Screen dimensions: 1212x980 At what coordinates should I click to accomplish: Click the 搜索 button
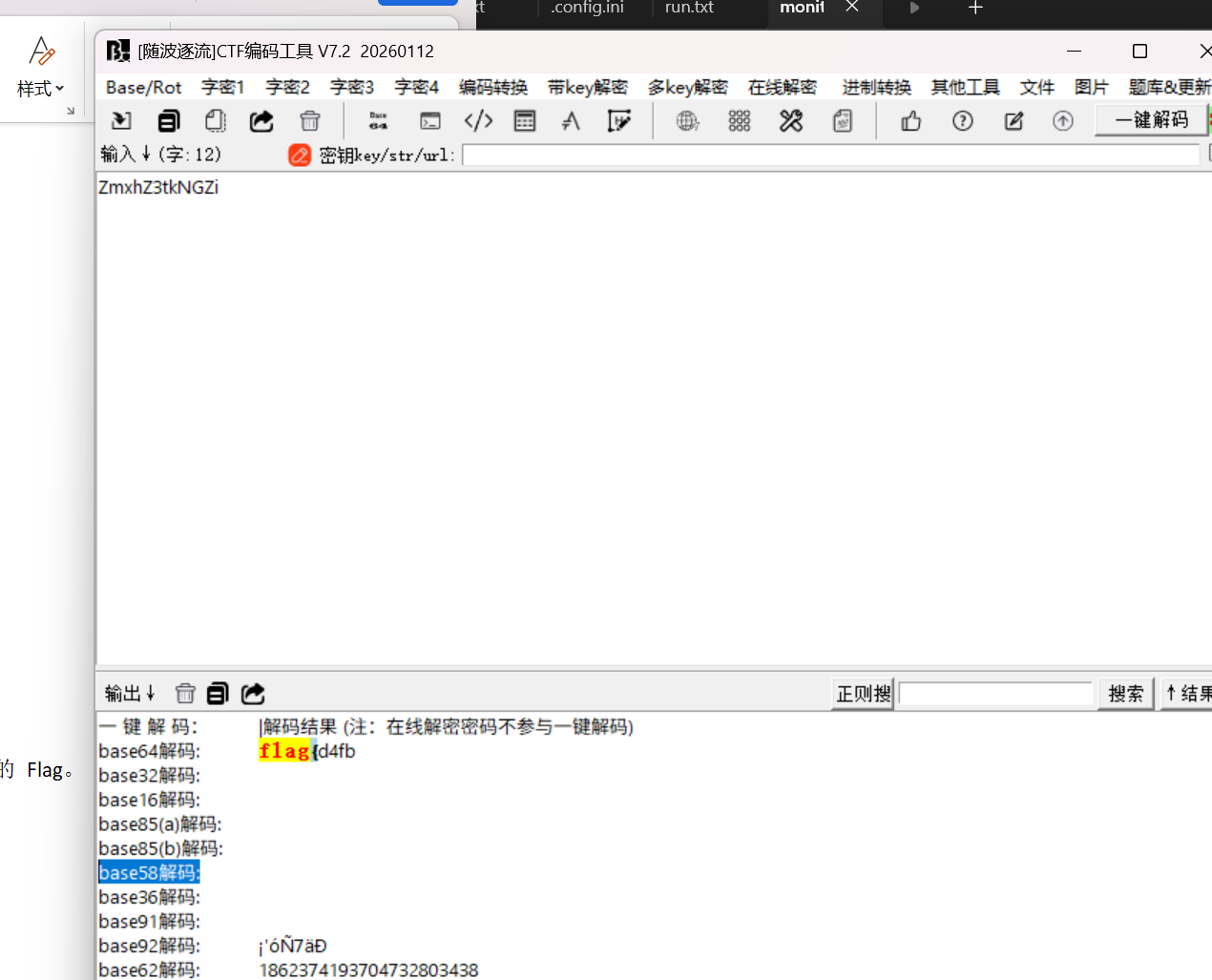click(1126, 694)
